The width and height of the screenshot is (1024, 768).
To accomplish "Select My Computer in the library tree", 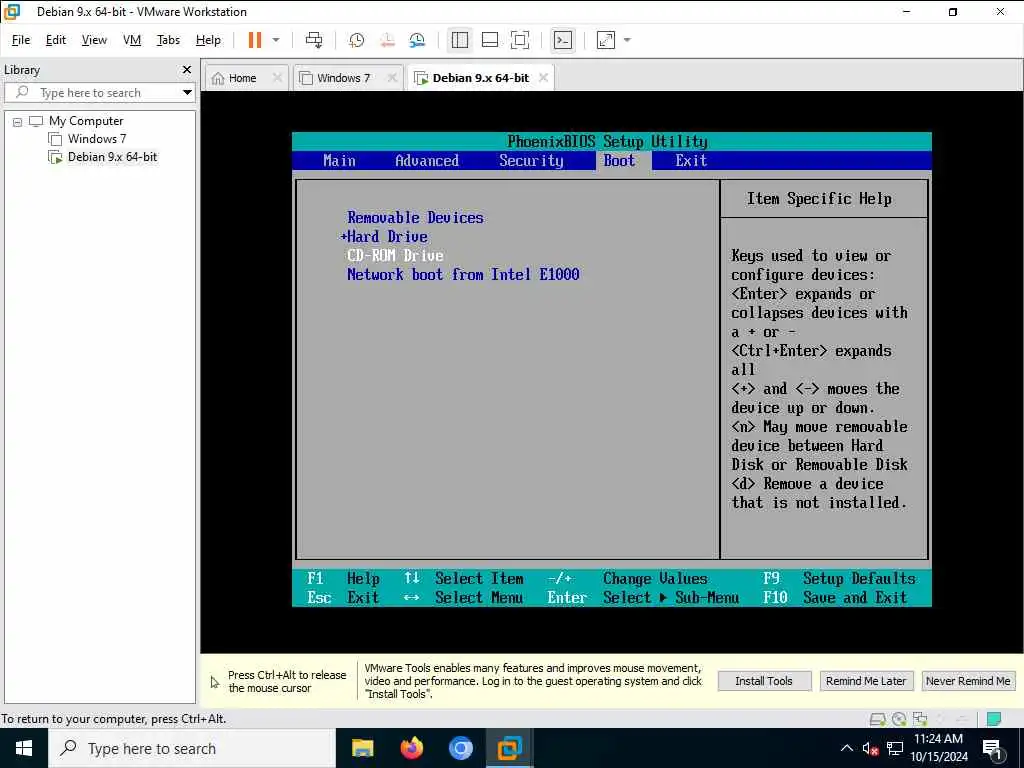I will pyautogui.click(x=86, y=121).
